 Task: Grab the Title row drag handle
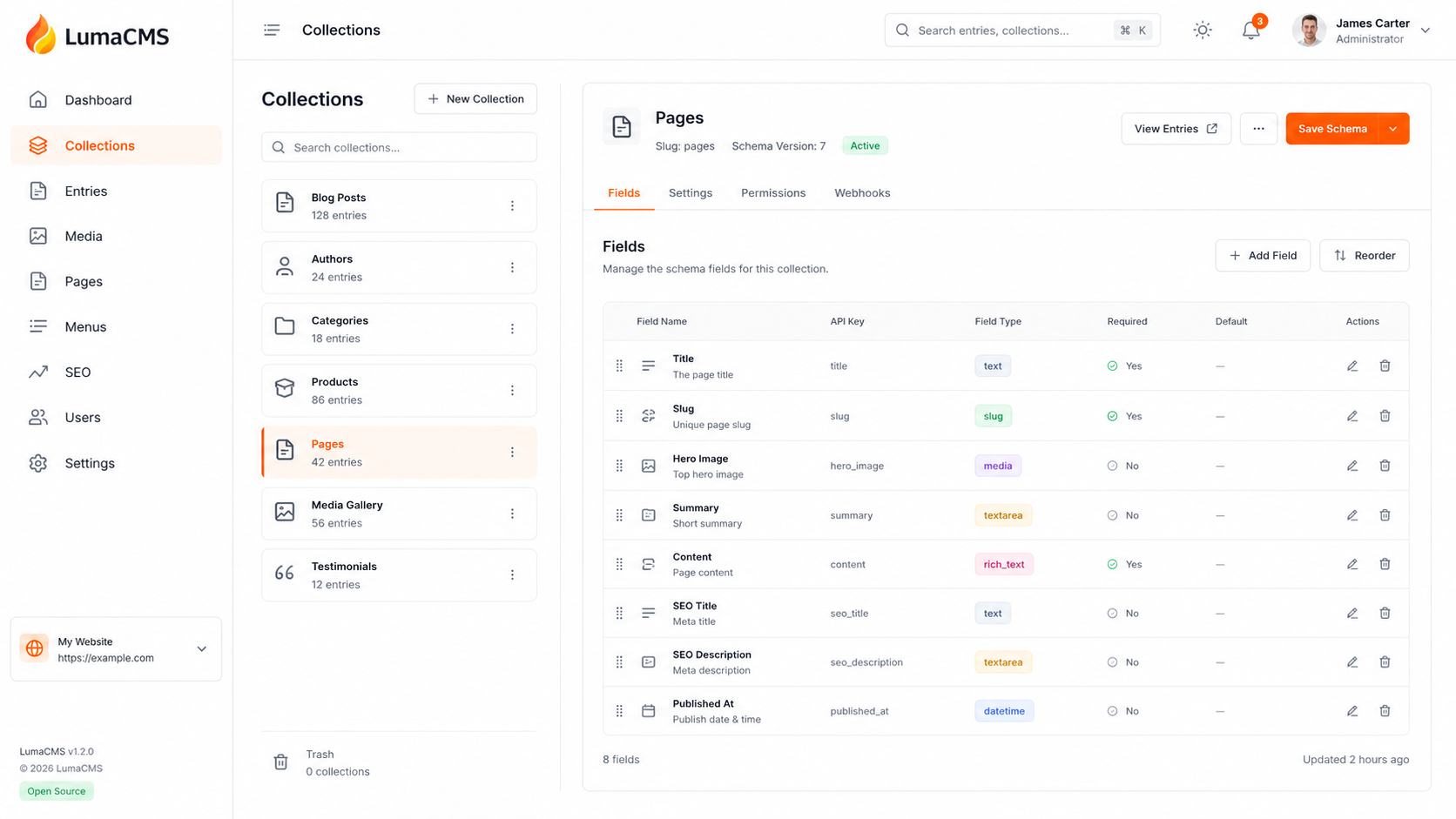[x=619, y=366]
